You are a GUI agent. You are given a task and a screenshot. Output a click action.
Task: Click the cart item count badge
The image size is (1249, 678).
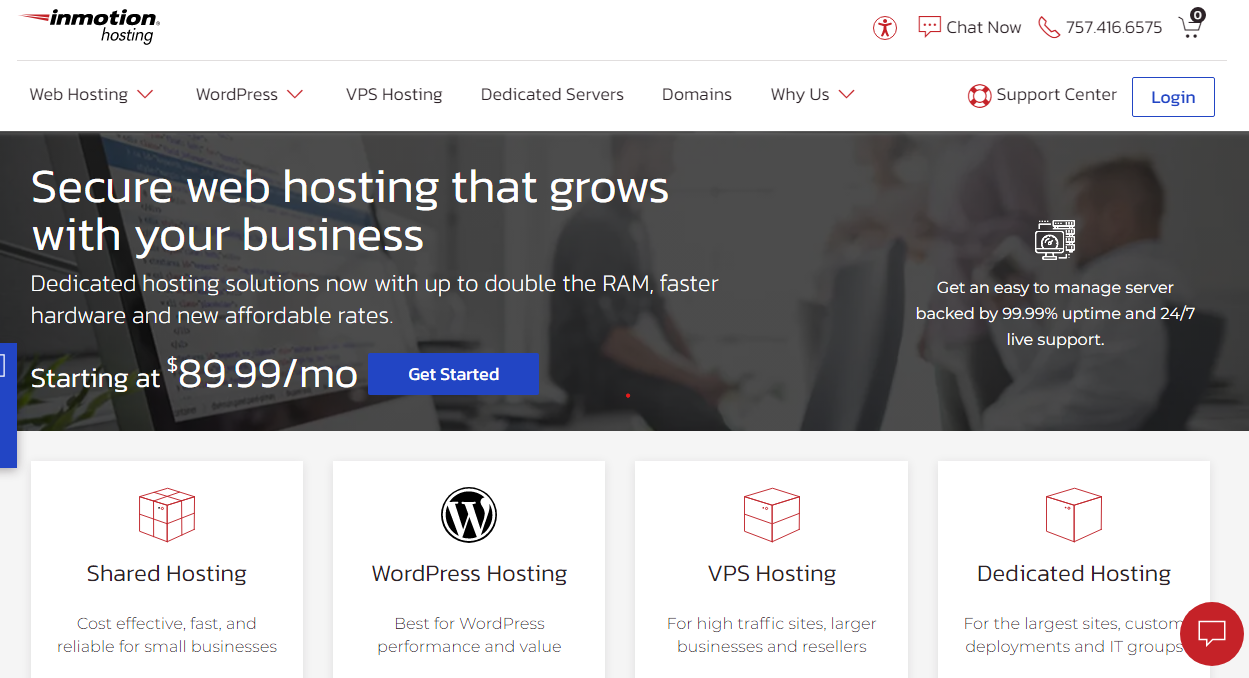1198,15
